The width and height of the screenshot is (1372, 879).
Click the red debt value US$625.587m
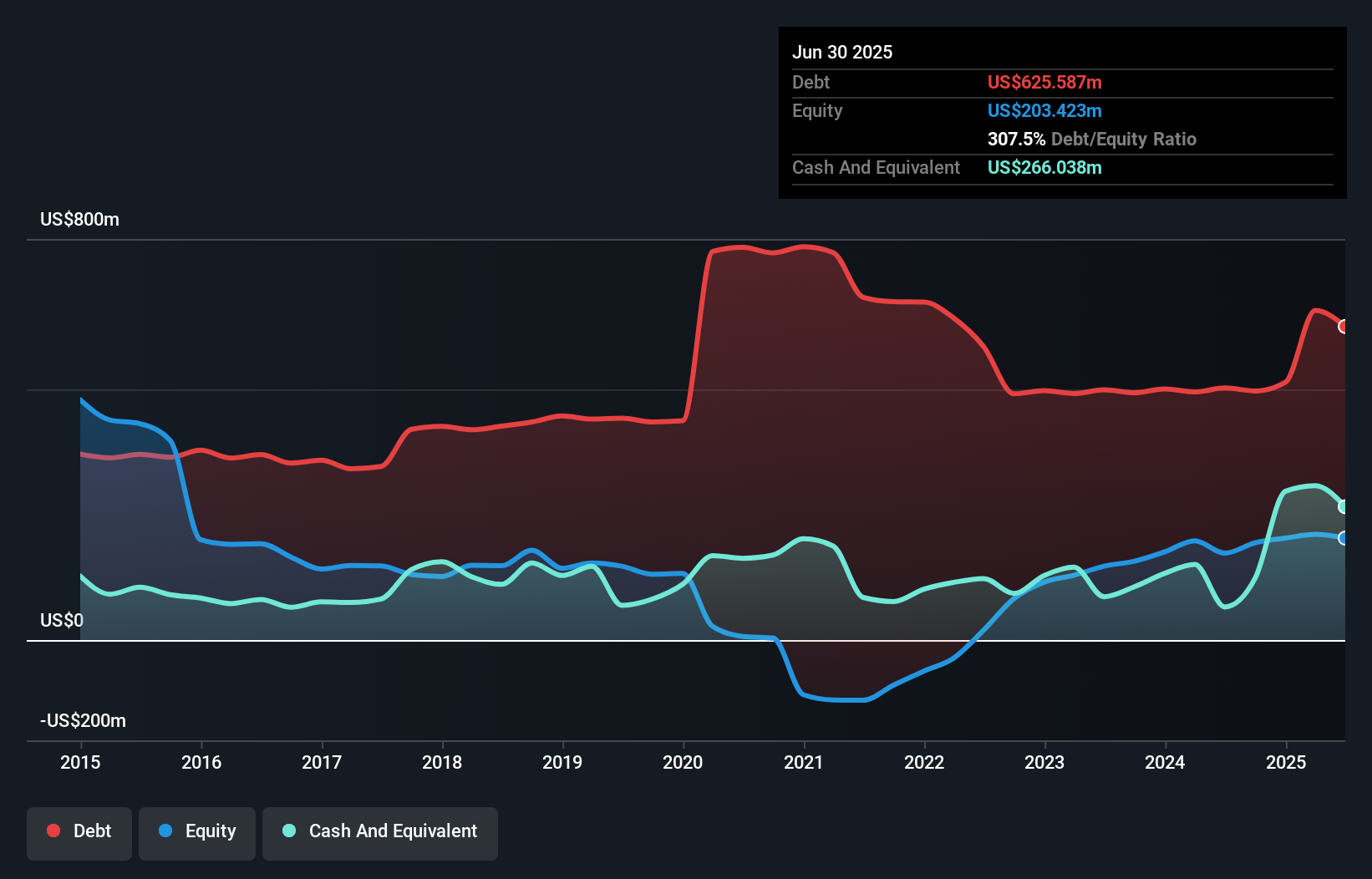pos(1044,82)
